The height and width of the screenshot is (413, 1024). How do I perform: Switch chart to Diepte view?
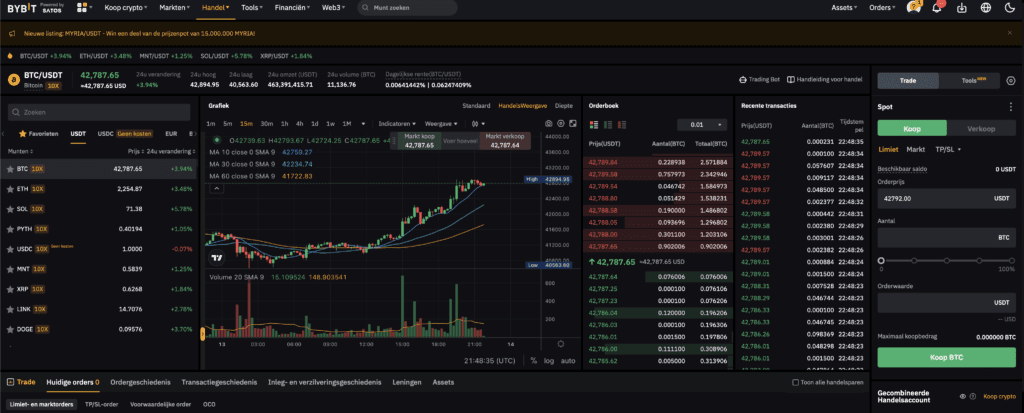tap(564, 105)
